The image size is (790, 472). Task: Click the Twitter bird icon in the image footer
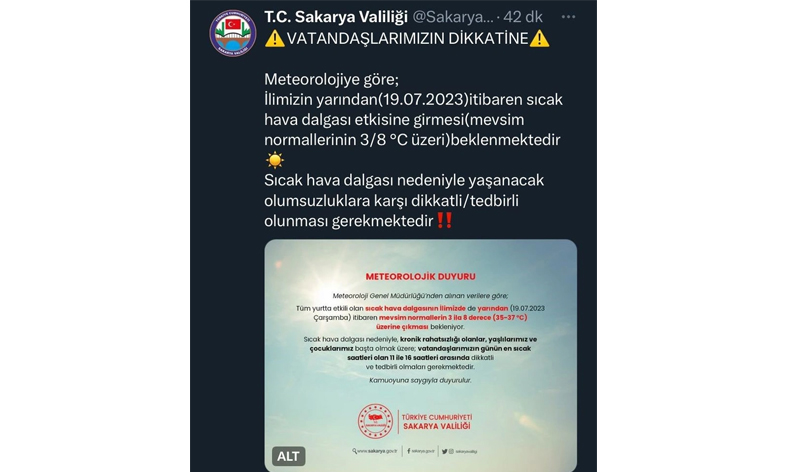click(444, 451)
